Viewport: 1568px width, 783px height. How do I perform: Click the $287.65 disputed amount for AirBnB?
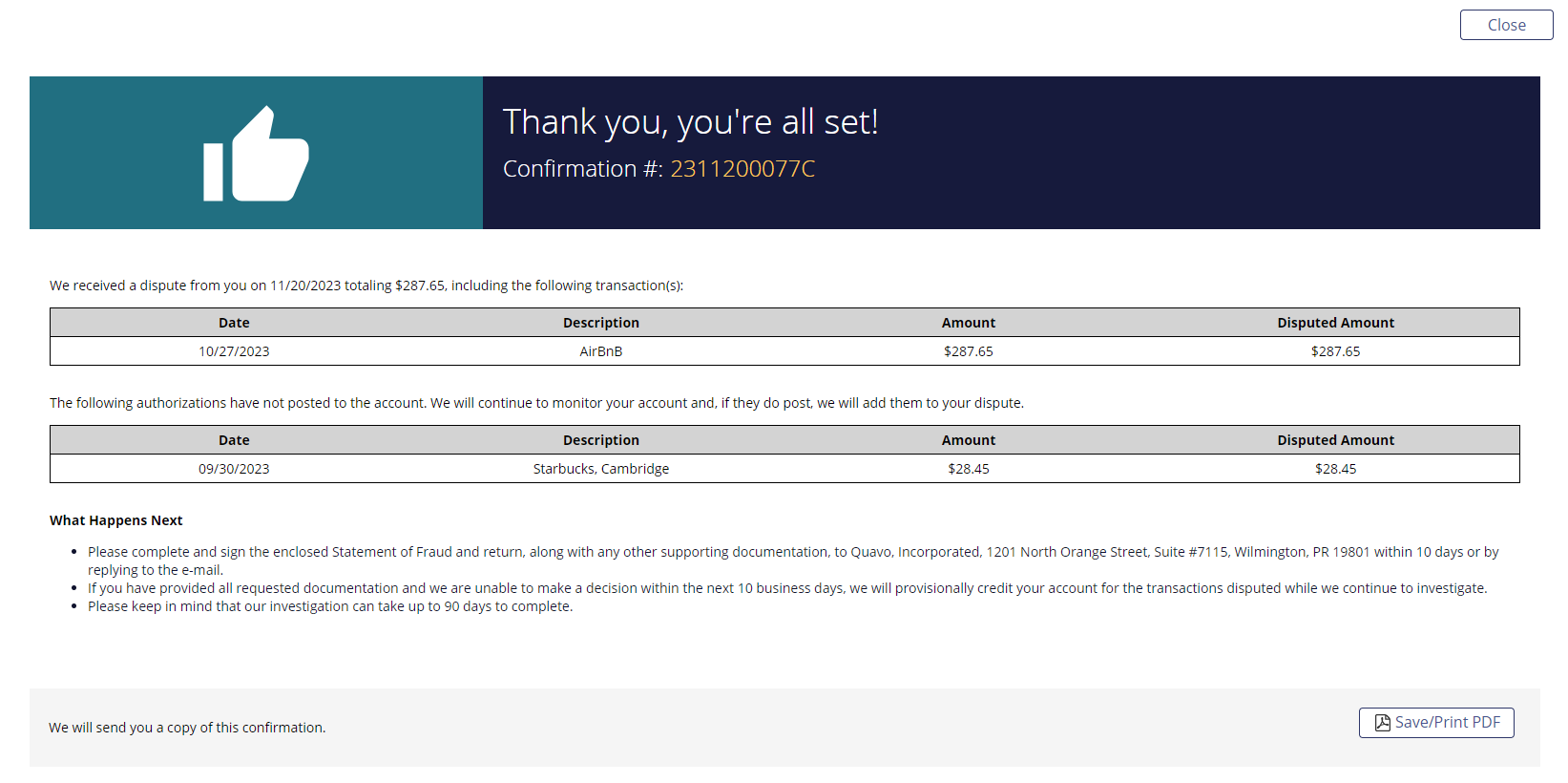coord(1335,351)
